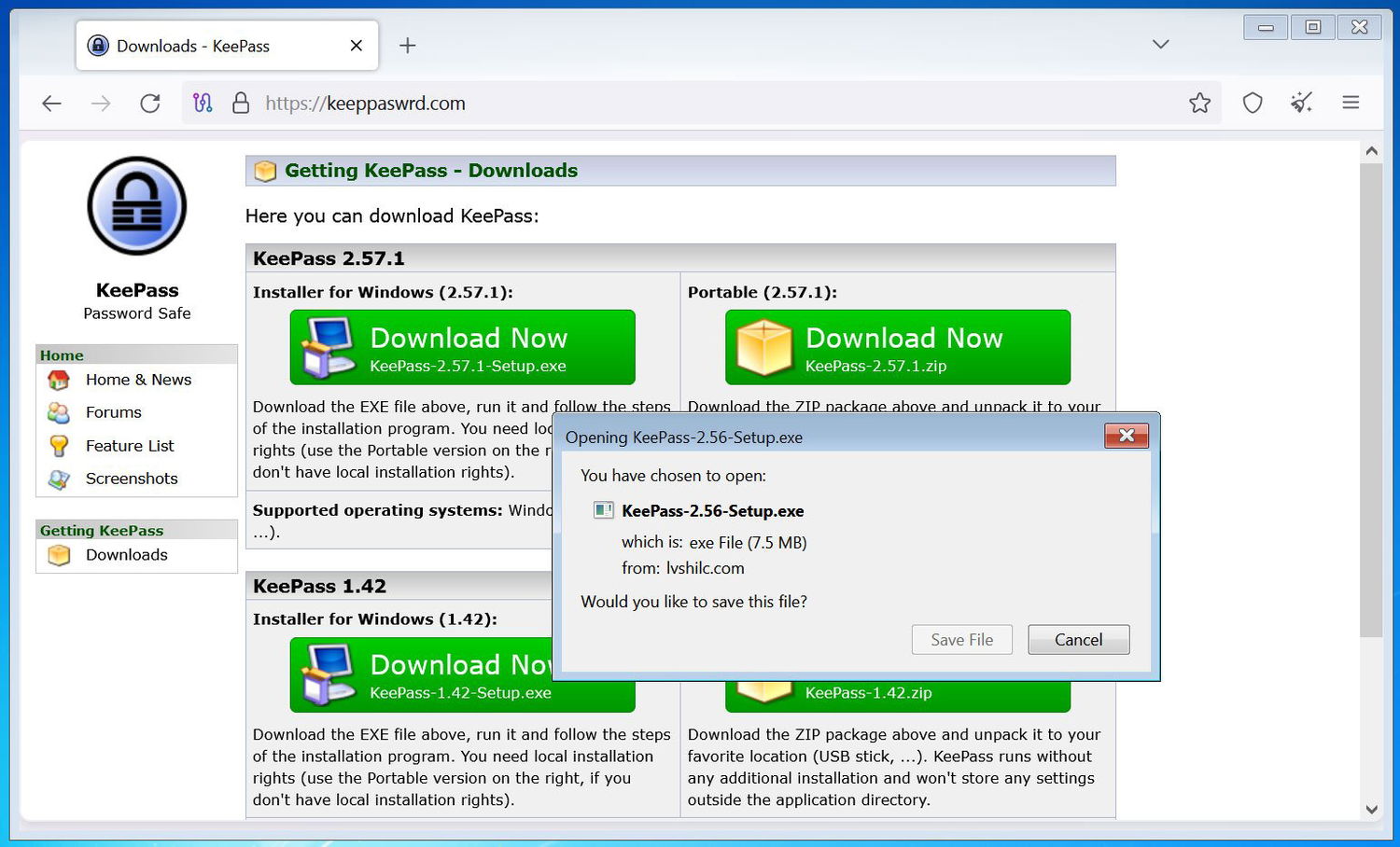Open the shield protection icon in toolbar
Screen dimensions: 1400x847
point(1253,103)
